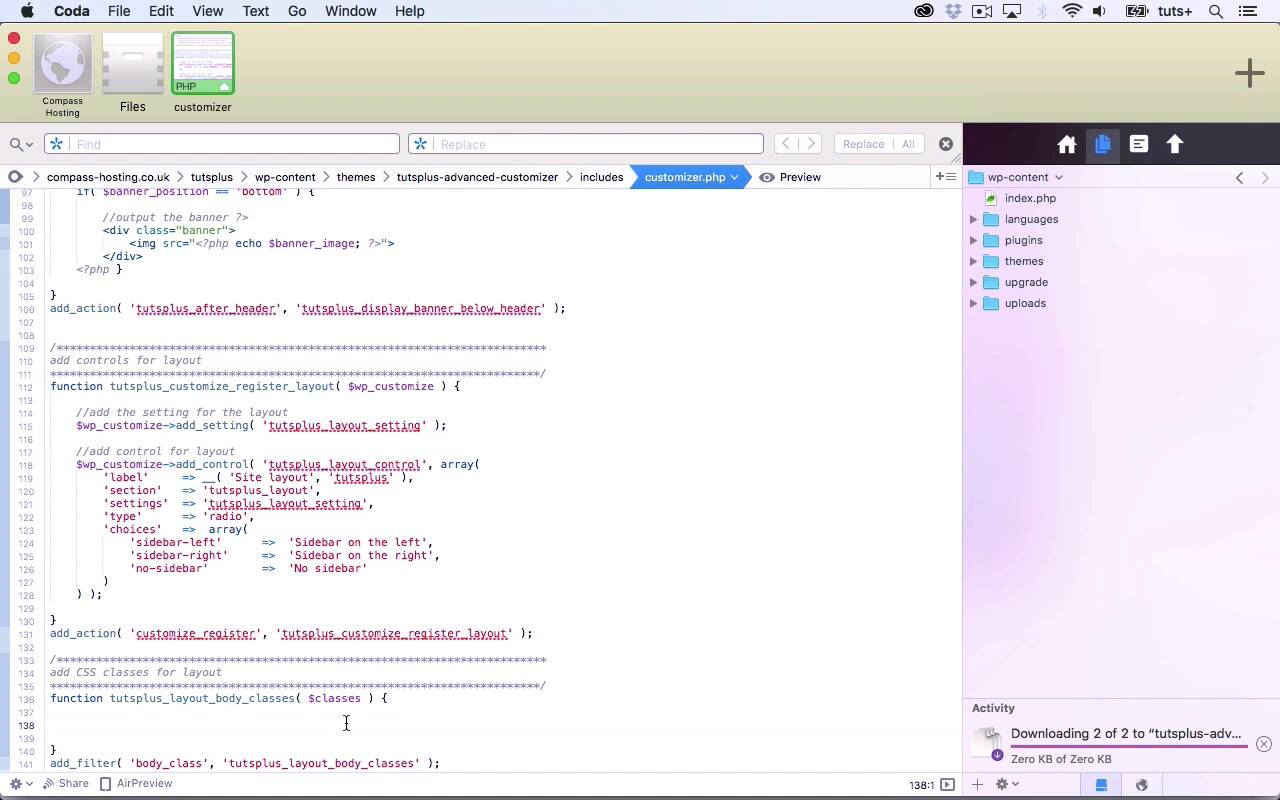
Task: Click the download progress bar
Action: 1128,746
